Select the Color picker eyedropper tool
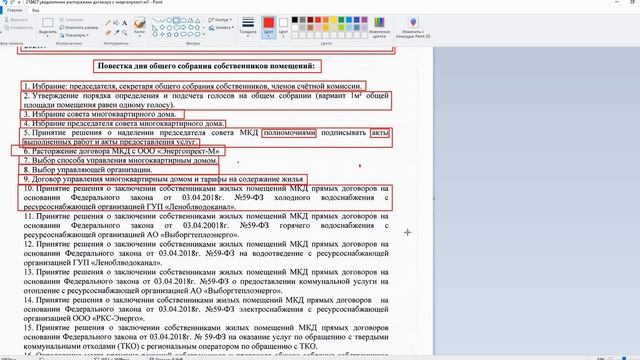The image size is (640, 360). 117,32
